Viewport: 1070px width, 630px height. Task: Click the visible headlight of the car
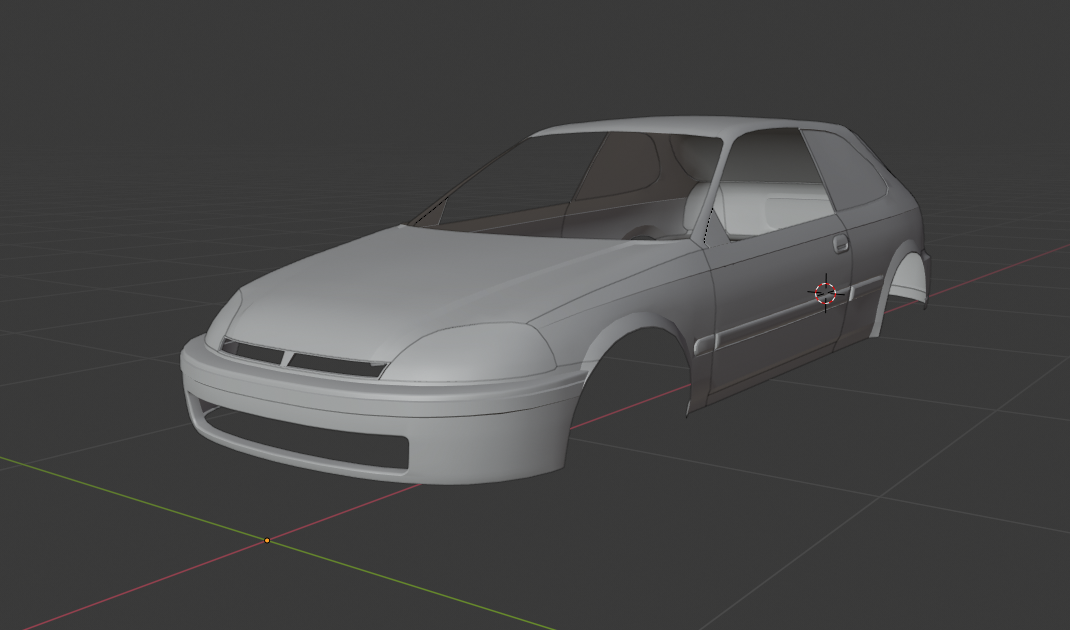click(471, 353)
